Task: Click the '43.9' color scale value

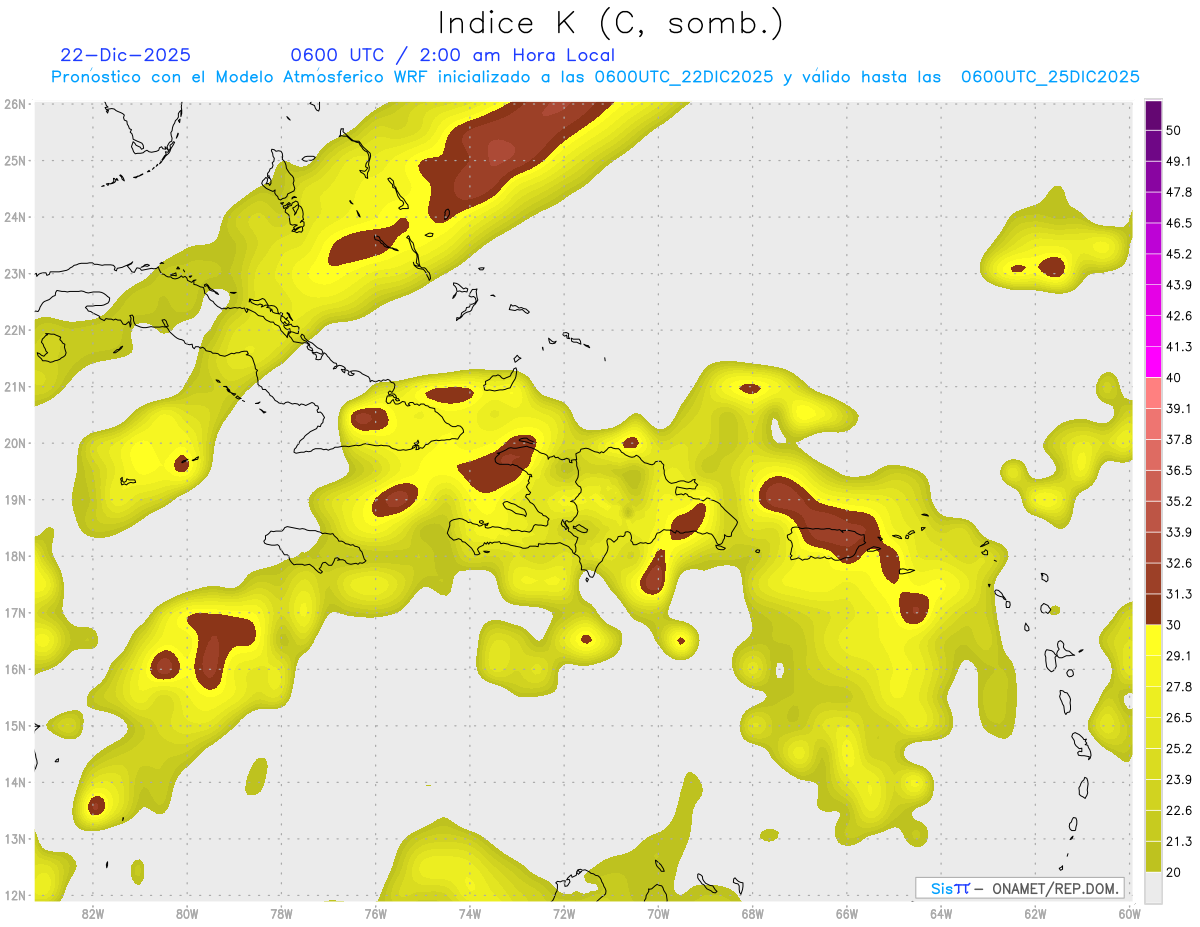Action: coord(1179,285)
